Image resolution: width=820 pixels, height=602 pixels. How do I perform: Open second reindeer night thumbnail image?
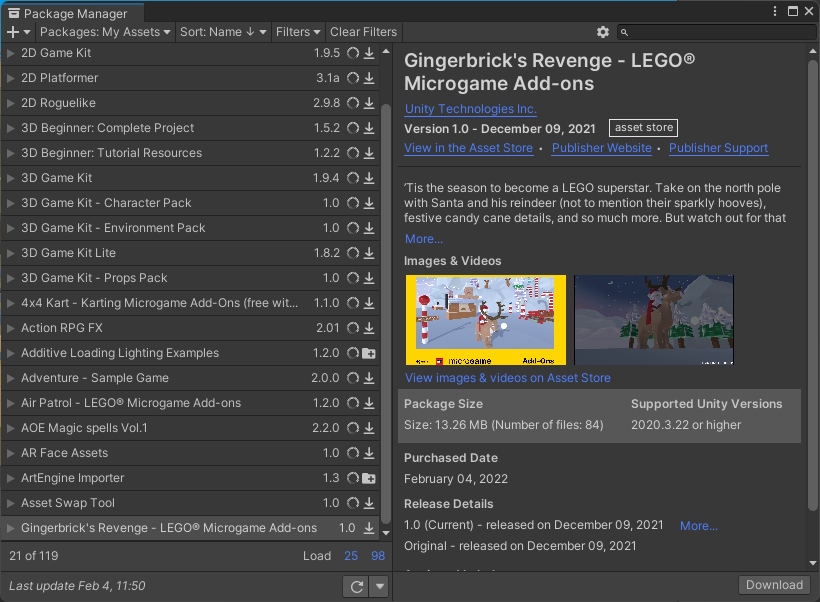pos(654,320)
